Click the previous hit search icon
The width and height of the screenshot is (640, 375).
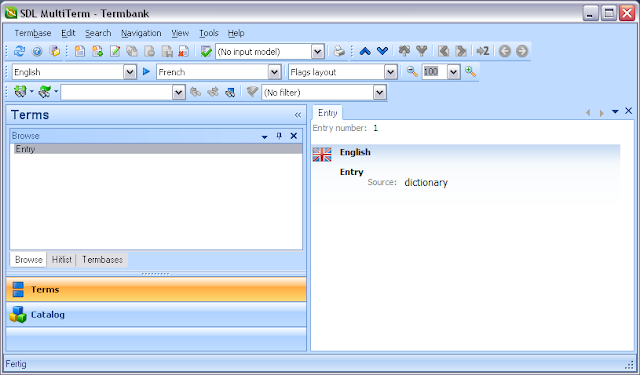coord(196,92)
